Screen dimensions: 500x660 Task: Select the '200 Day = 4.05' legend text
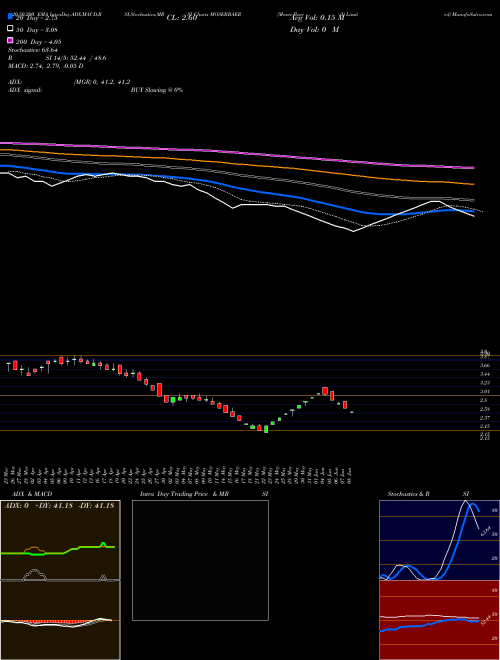pos(38,42)
